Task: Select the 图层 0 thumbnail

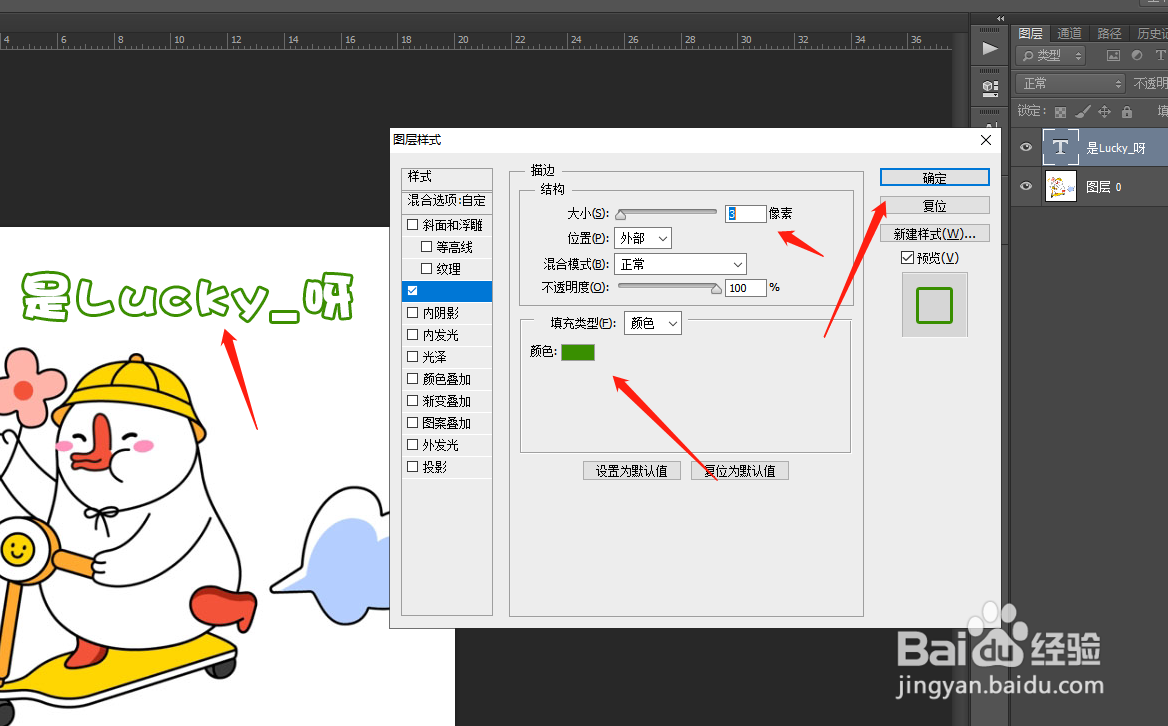Action: 1061,186
